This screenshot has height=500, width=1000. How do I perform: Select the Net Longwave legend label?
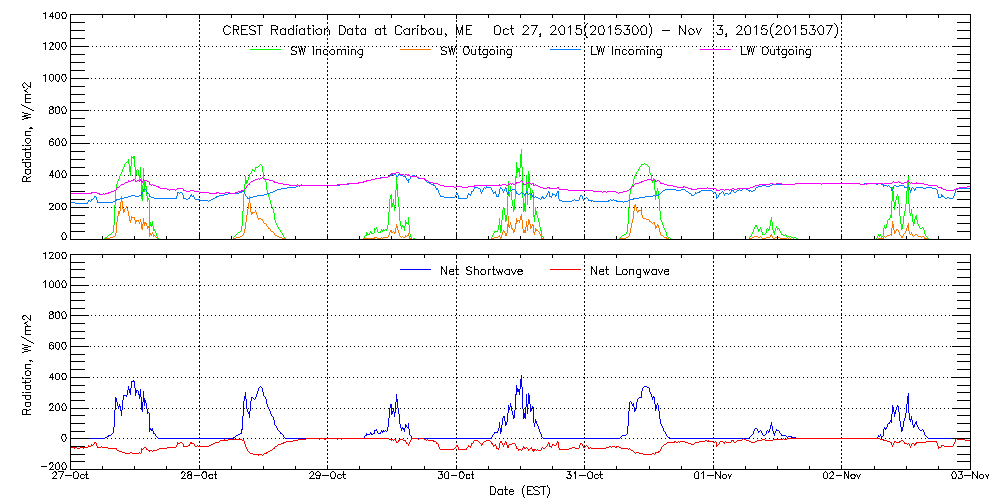[631, 270]
